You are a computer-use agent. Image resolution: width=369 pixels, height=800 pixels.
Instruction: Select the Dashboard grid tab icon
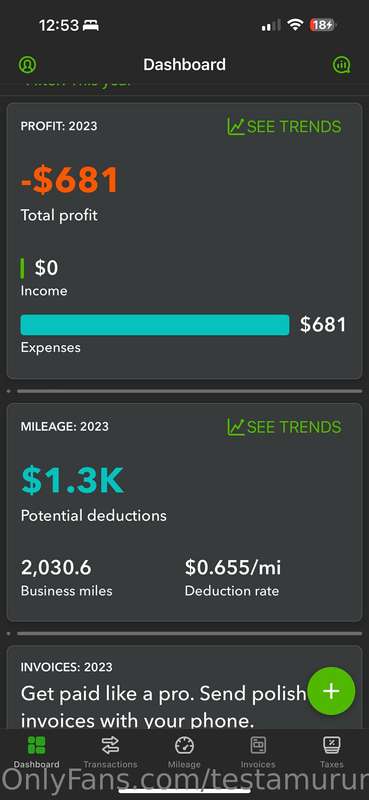pos(36,745)
